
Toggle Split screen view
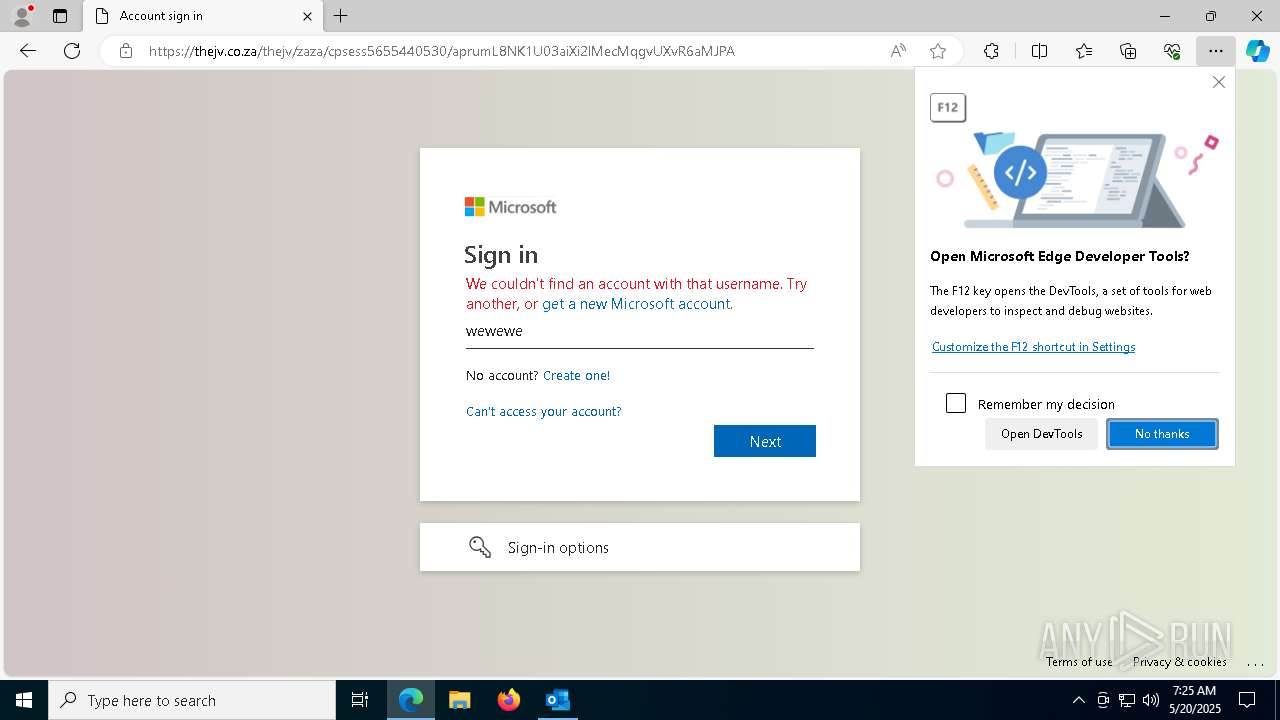pos(1039,51)
